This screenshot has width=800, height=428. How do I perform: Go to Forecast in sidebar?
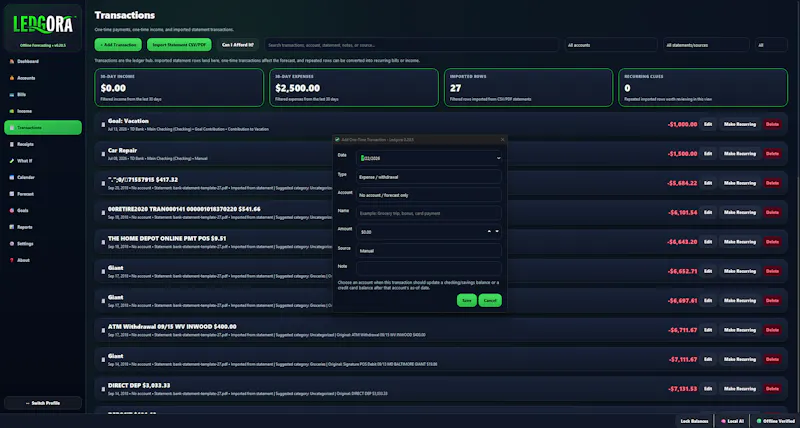pos(43,194)
